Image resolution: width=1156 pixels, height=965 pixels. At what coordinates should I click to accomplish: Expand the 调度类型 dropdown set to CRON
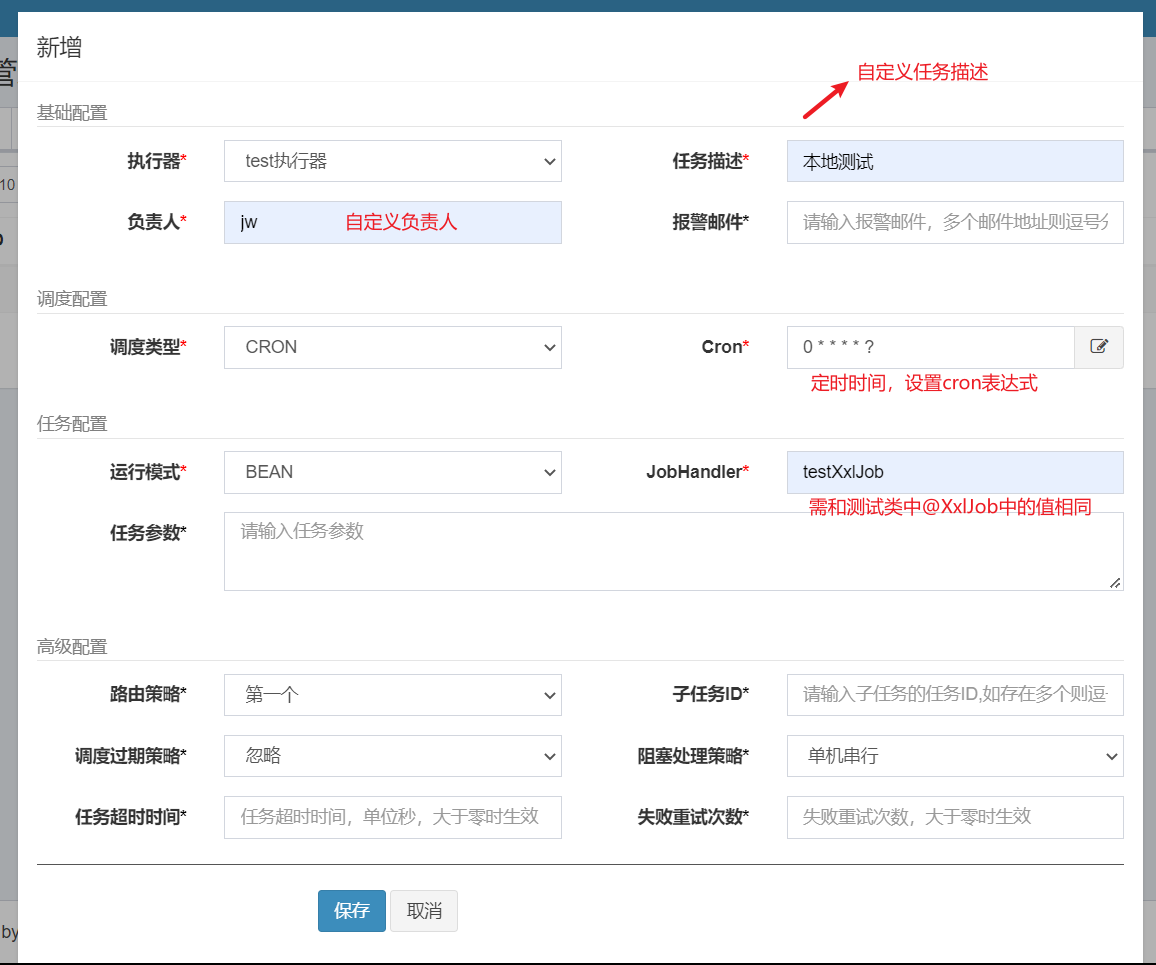click(392, 347)
